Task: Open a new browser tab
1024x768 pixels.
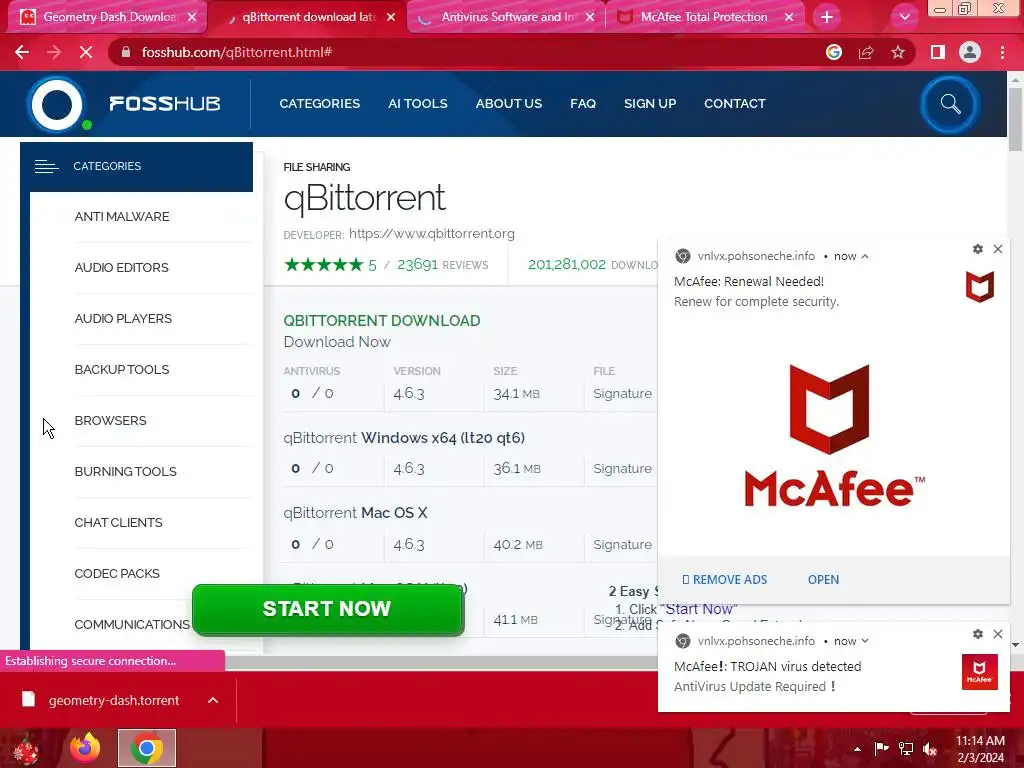Action: tap(827, 17)
